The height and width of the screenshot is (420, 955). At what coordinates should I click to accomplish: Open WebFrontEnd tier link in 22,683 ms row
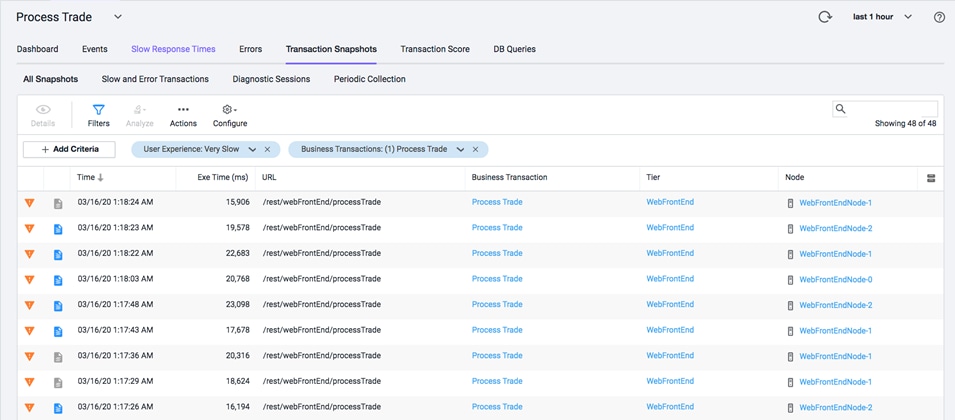point(670,253)
